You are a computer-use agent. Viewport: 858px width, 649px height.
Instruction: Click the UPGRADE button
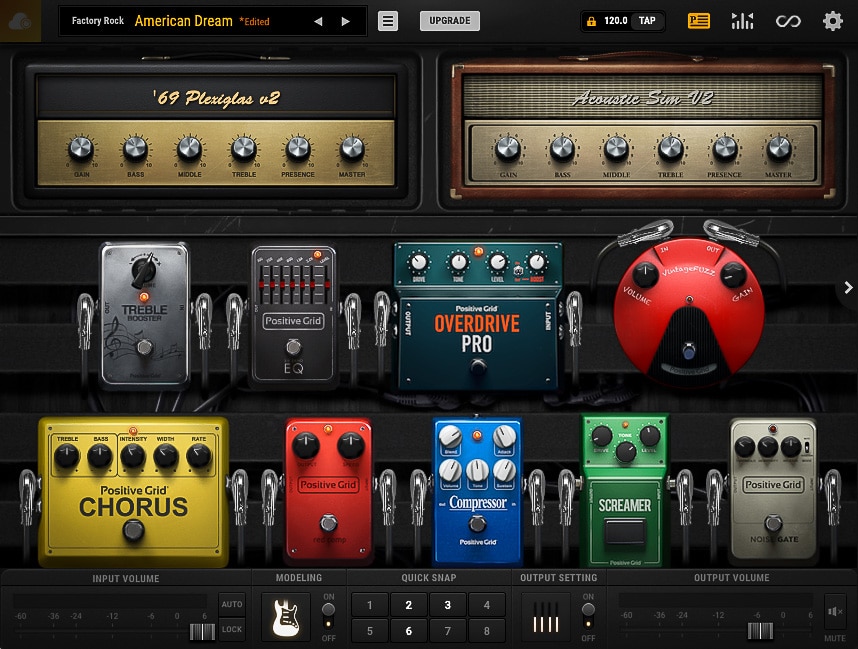coord(449,20)
